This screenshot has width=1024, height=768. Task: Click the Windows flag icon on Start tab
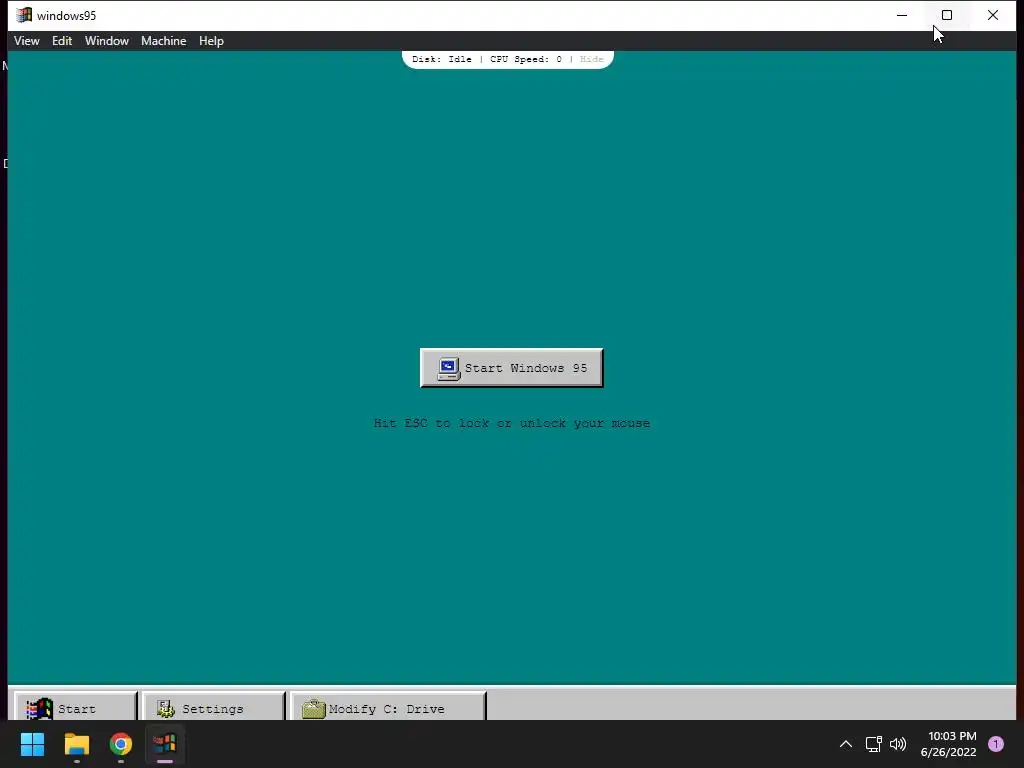[39, 709]
